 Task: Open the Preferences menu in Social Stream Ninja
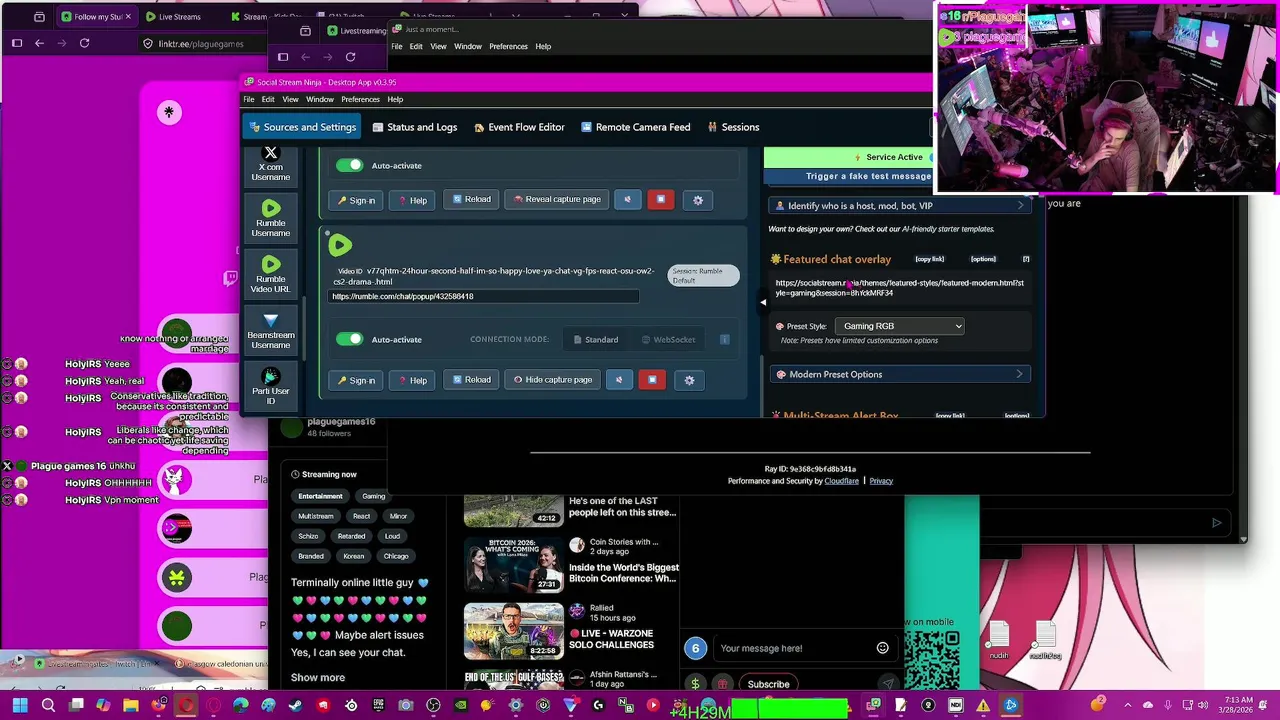click(x=360, y=99)
